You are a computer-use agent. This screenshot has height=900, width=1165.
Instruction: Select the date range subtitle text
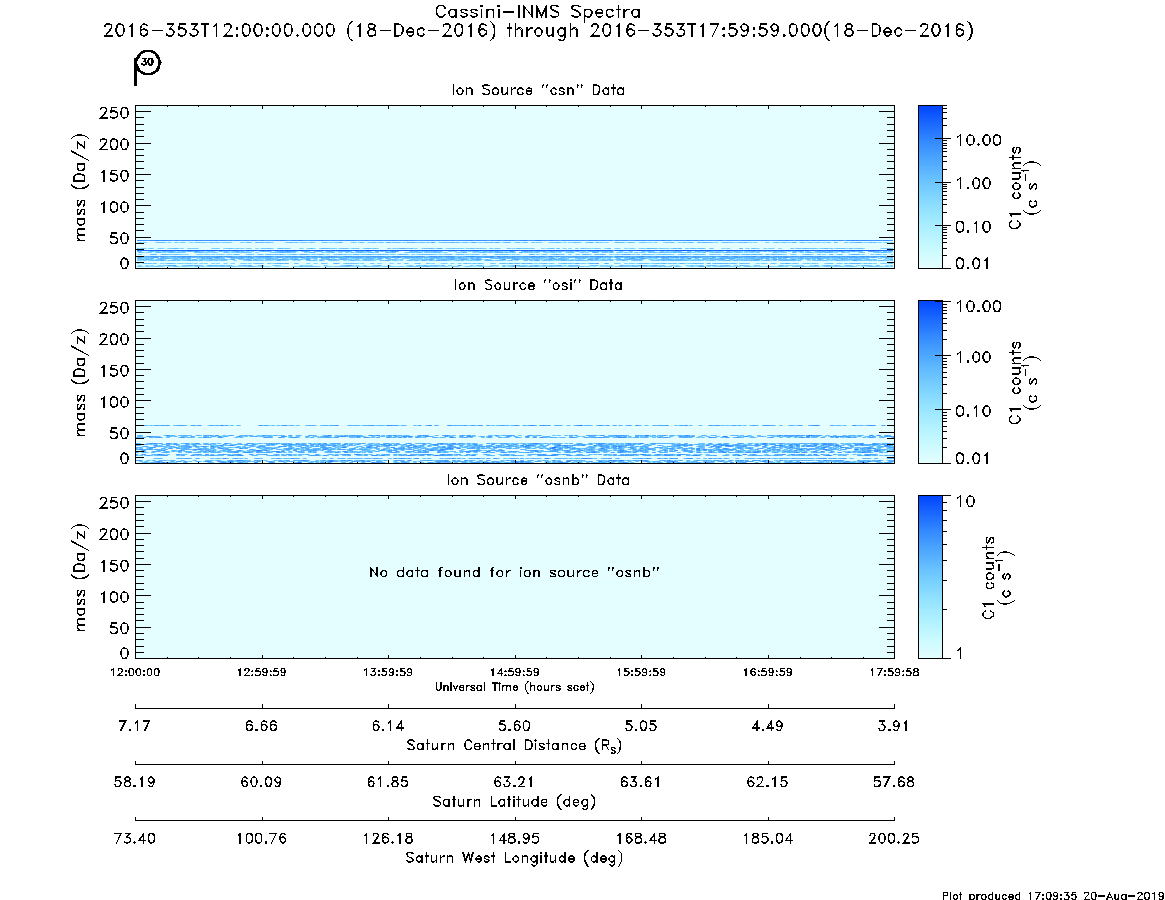[538, 31]
